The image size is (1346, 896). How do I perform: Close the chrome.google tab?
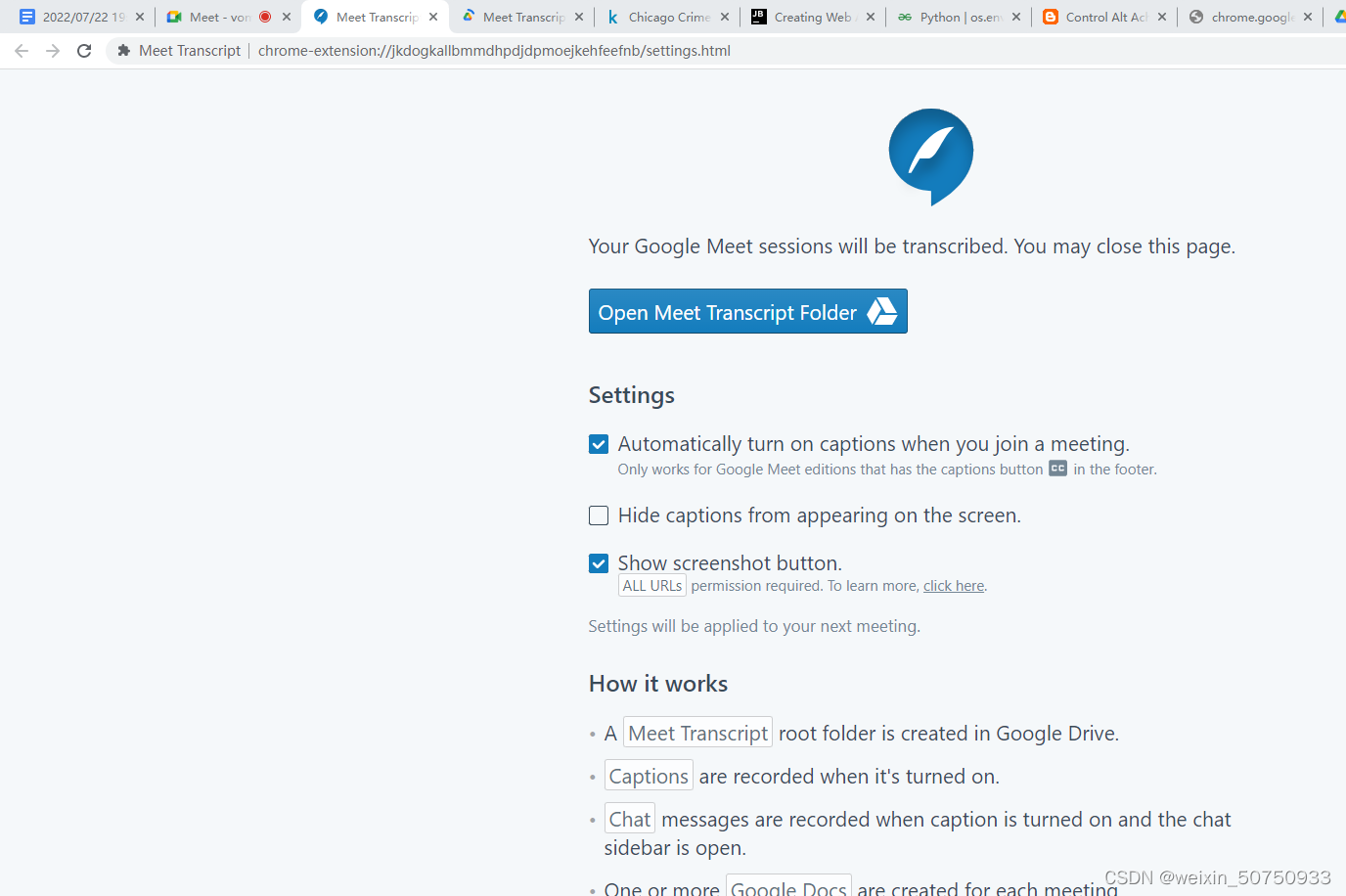(x=1308, y=17)
